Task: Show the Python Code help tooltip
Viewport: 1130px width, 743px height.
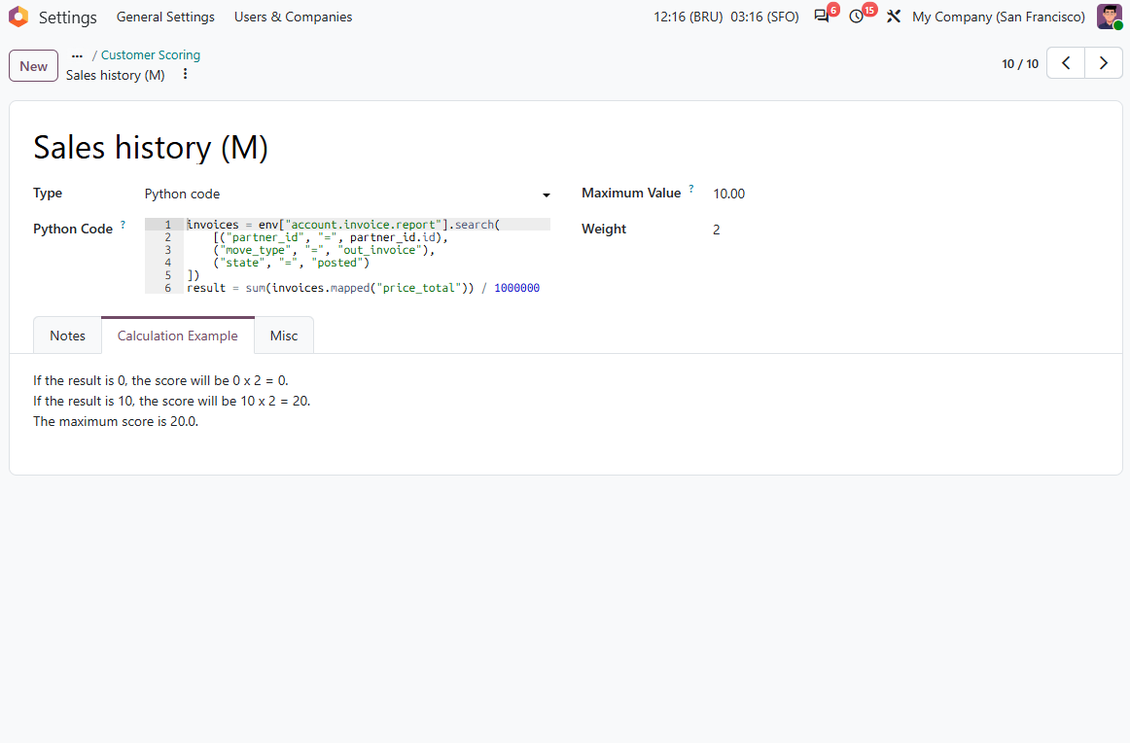Action: (x=123, y=225)
